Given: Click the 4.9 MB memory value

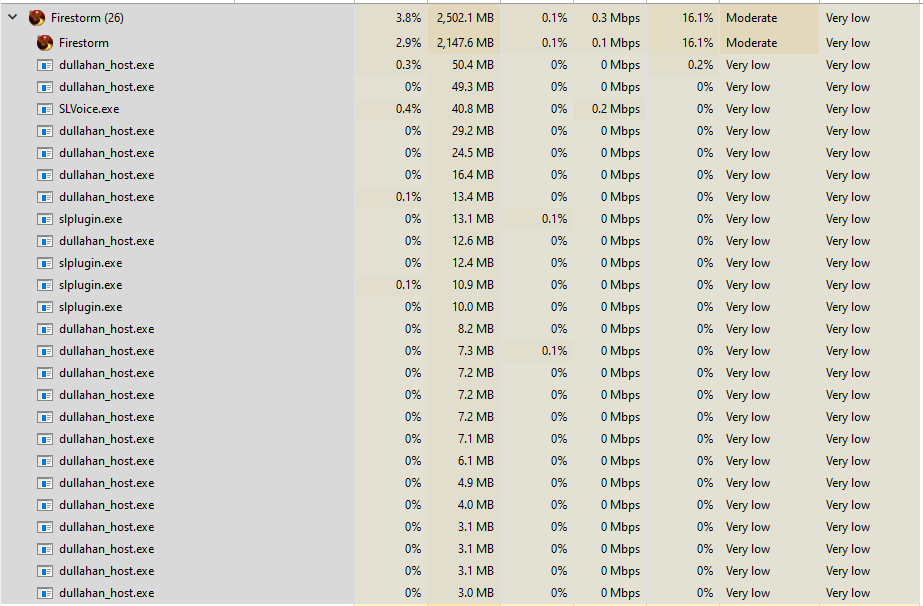Looking at the screenshot, I should coord(476,483).
